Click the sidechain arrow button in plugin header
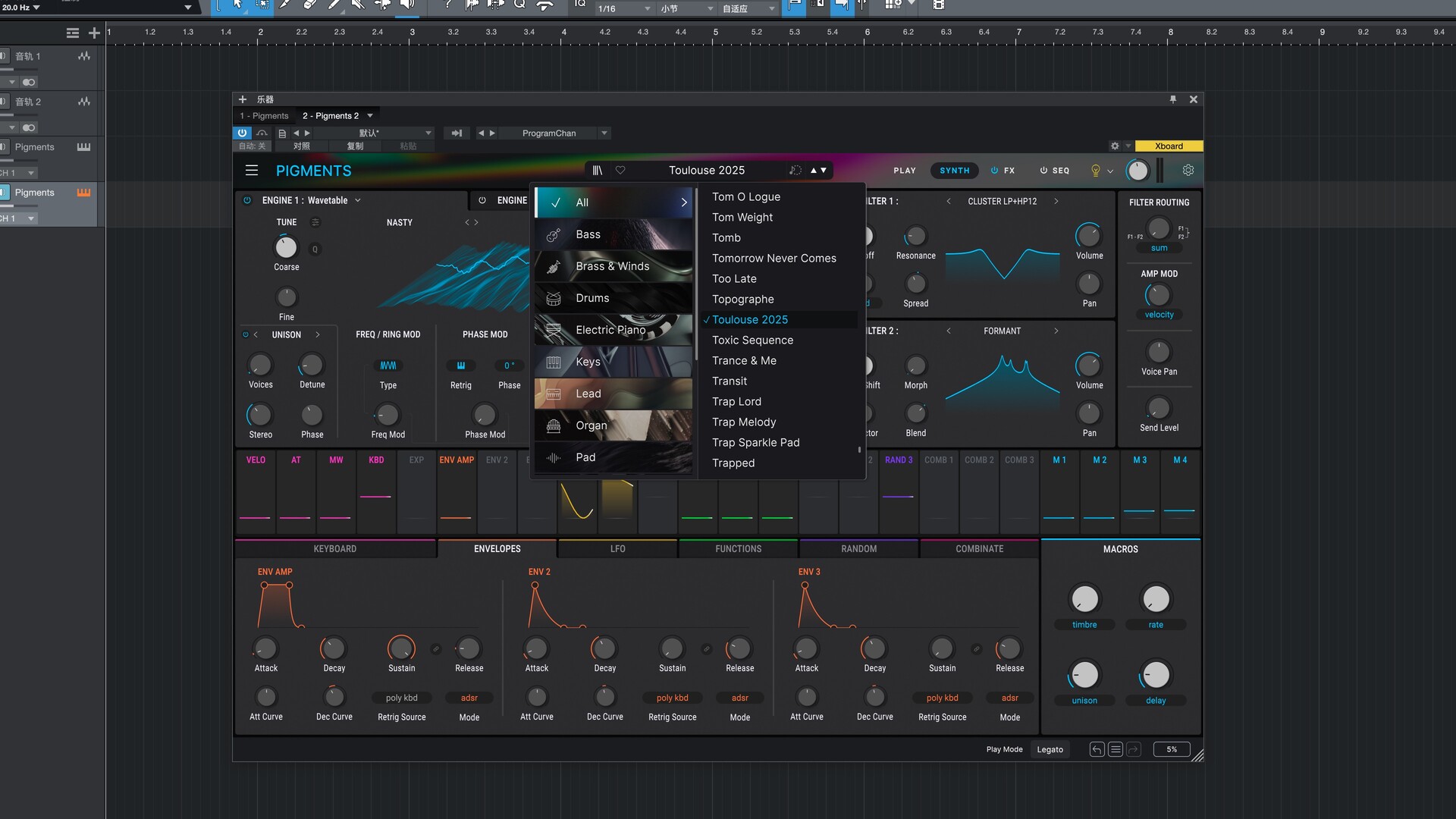 click(x=457, y=133)
